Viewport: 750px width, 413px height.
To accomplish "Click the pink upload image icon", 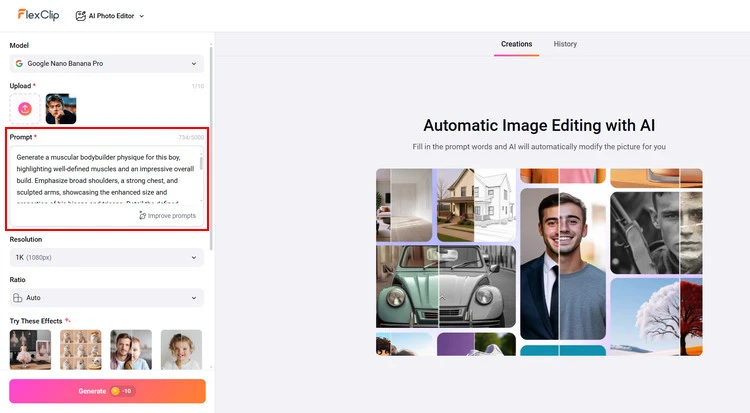I will point(25,108).
